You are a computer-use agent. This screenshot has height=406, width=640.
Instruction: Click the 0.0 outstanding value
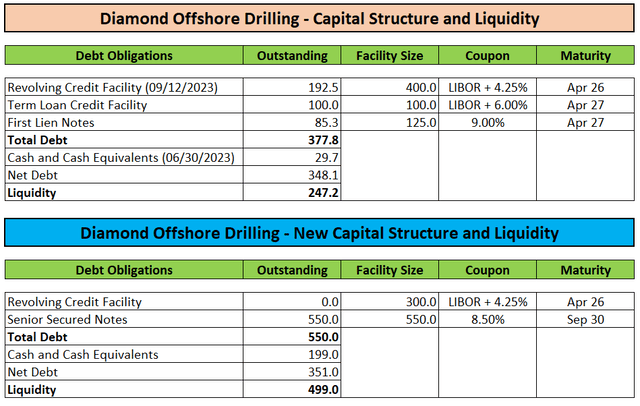(330, 302)
